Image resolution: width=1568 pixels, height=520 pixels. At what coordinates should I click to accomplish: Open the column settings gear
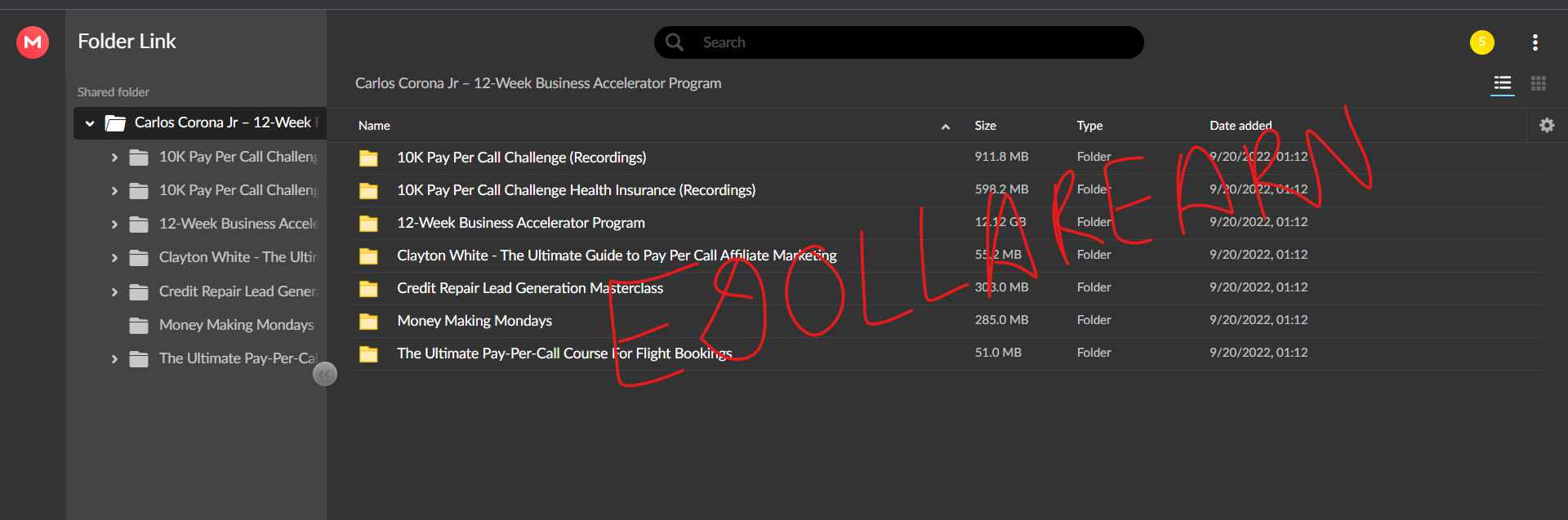click(1546, 126)
